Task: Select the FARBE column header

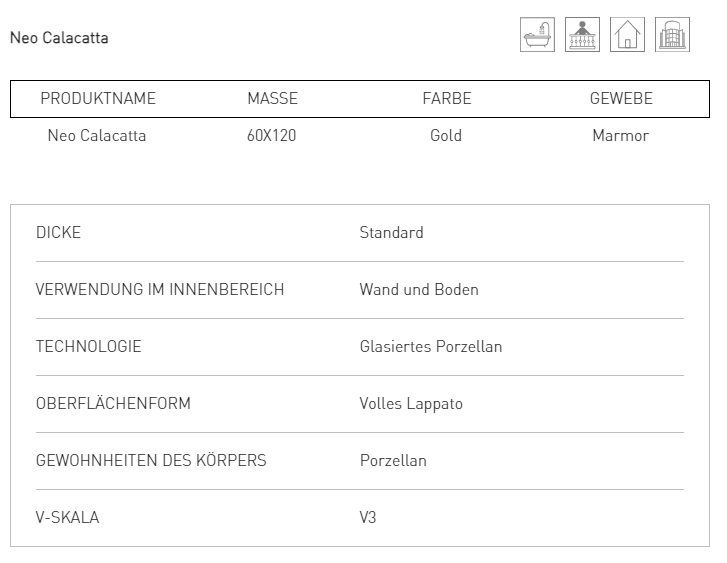Action: click(x=447, y=98)
